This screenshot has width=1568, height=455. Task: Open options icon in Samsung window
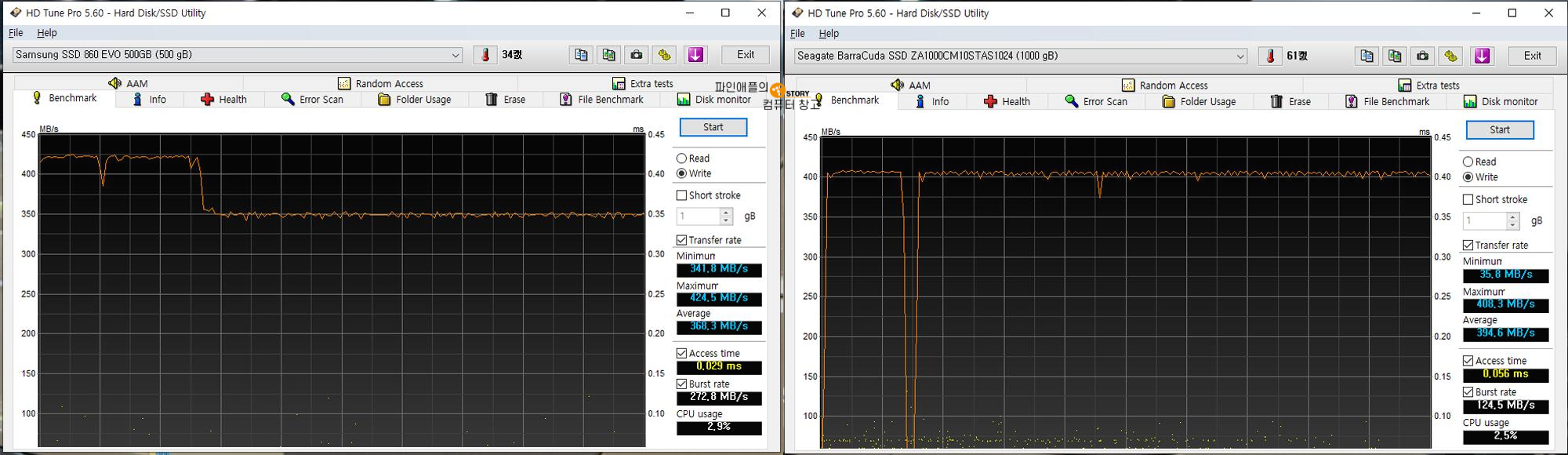tap(665, 55)
